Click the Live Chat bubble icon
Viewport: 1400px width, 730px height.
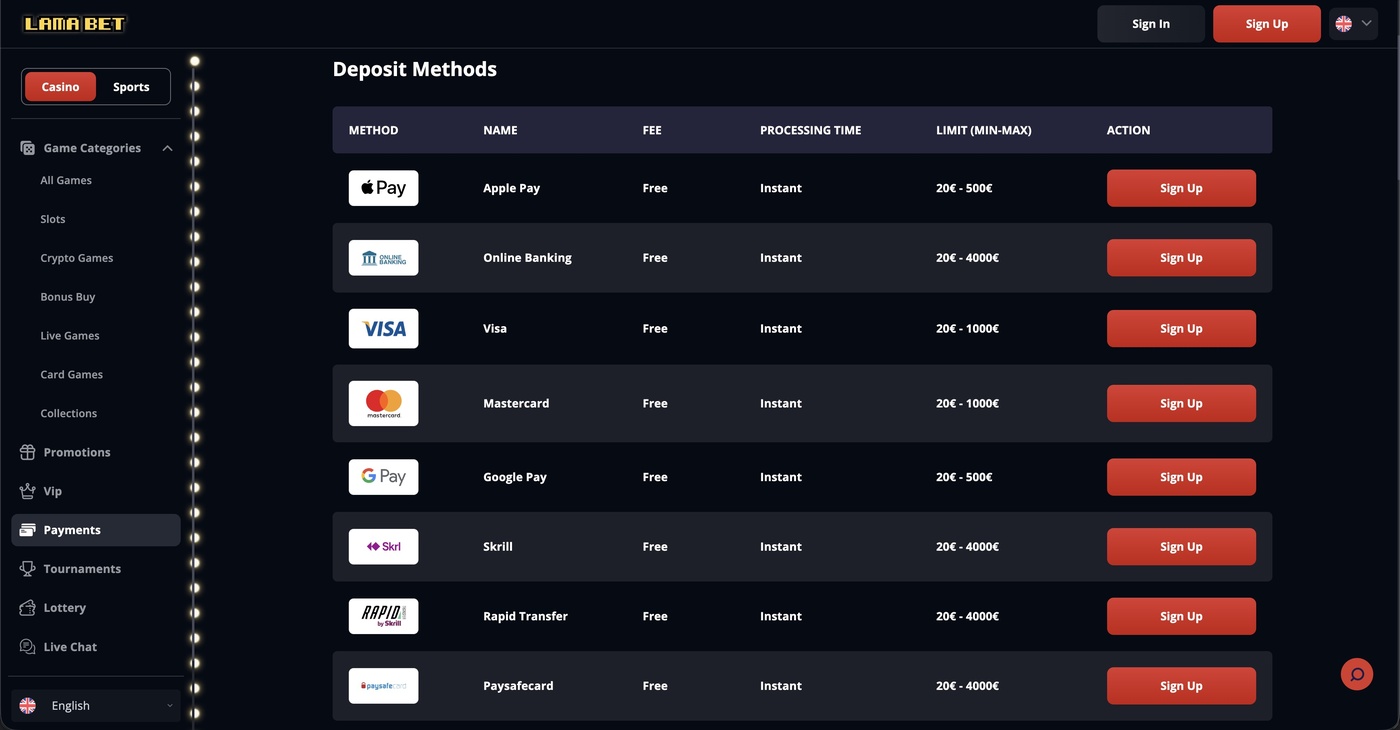tap(28, 647)
